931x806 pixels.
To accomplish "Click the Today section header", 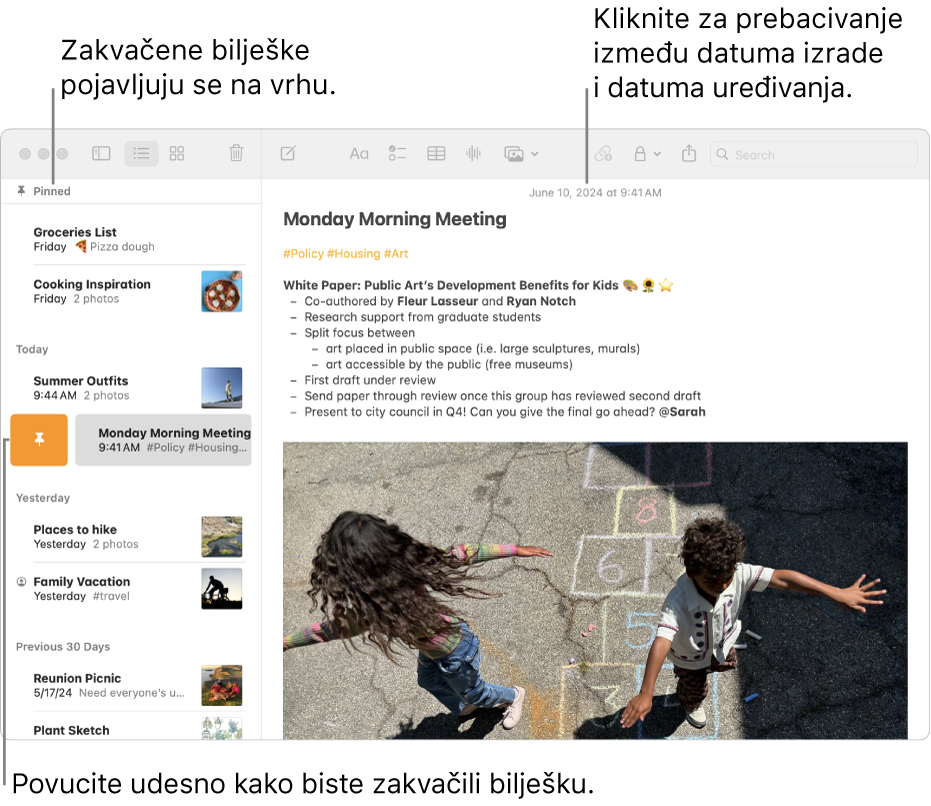I will click(32, 349).
